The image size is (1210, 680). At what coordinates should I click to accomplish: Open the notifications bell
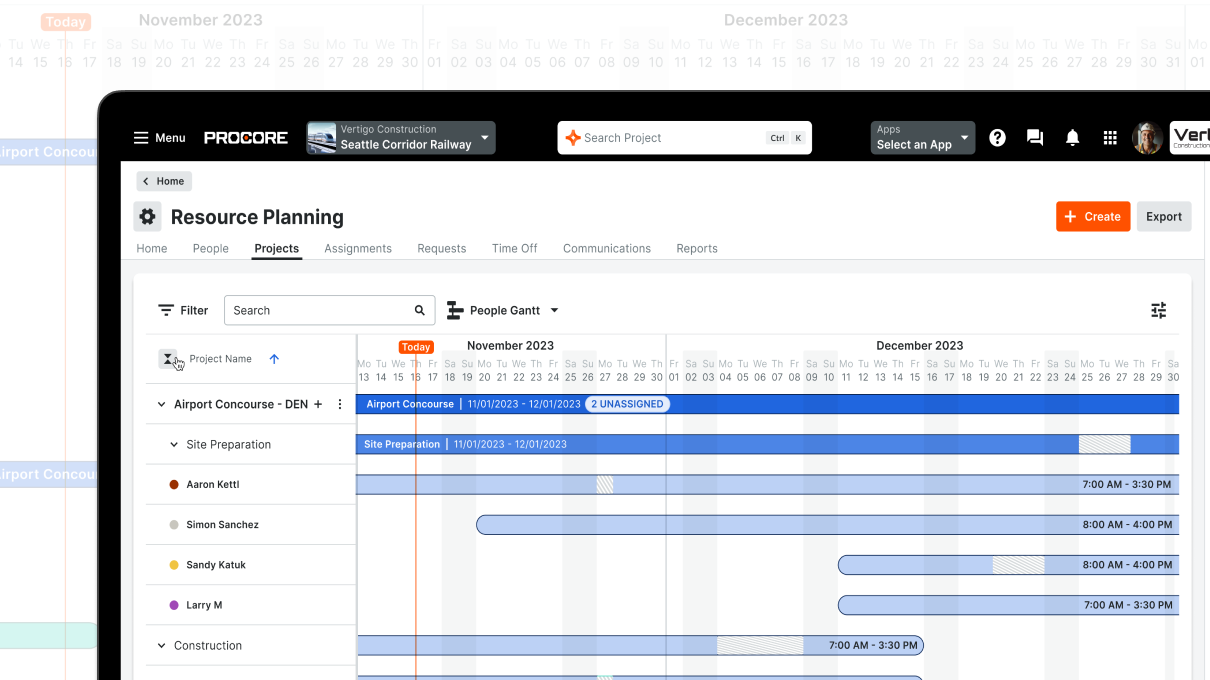1072,137
